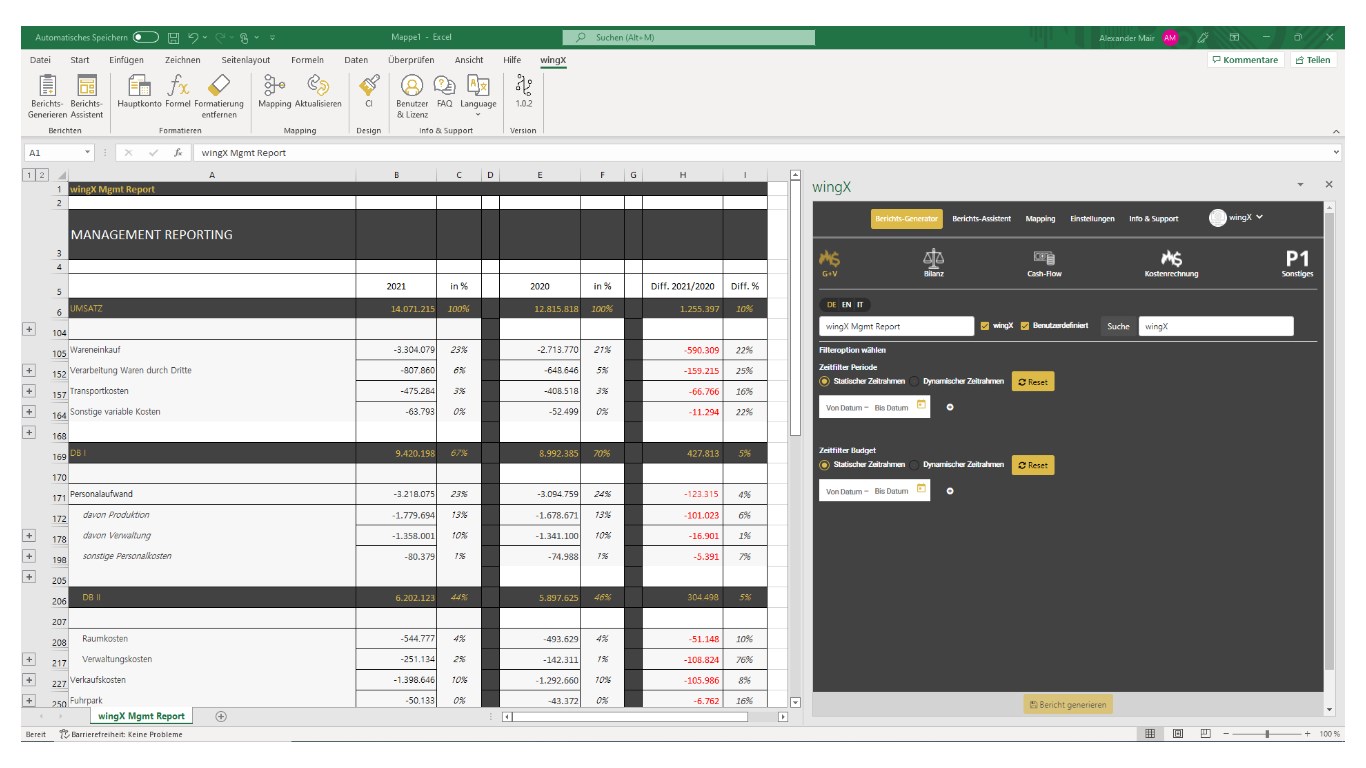The width and height of the screenshot is (1366, 768).
Task: Open the calendar in Zeitfilter Budget
Action: point(921,490)
